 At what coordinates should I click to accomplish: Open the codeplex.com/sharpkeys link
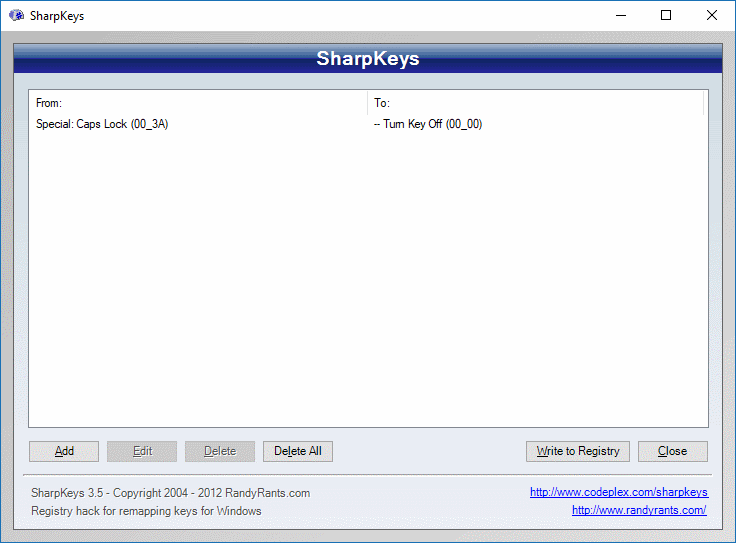[x=619, y=492]
